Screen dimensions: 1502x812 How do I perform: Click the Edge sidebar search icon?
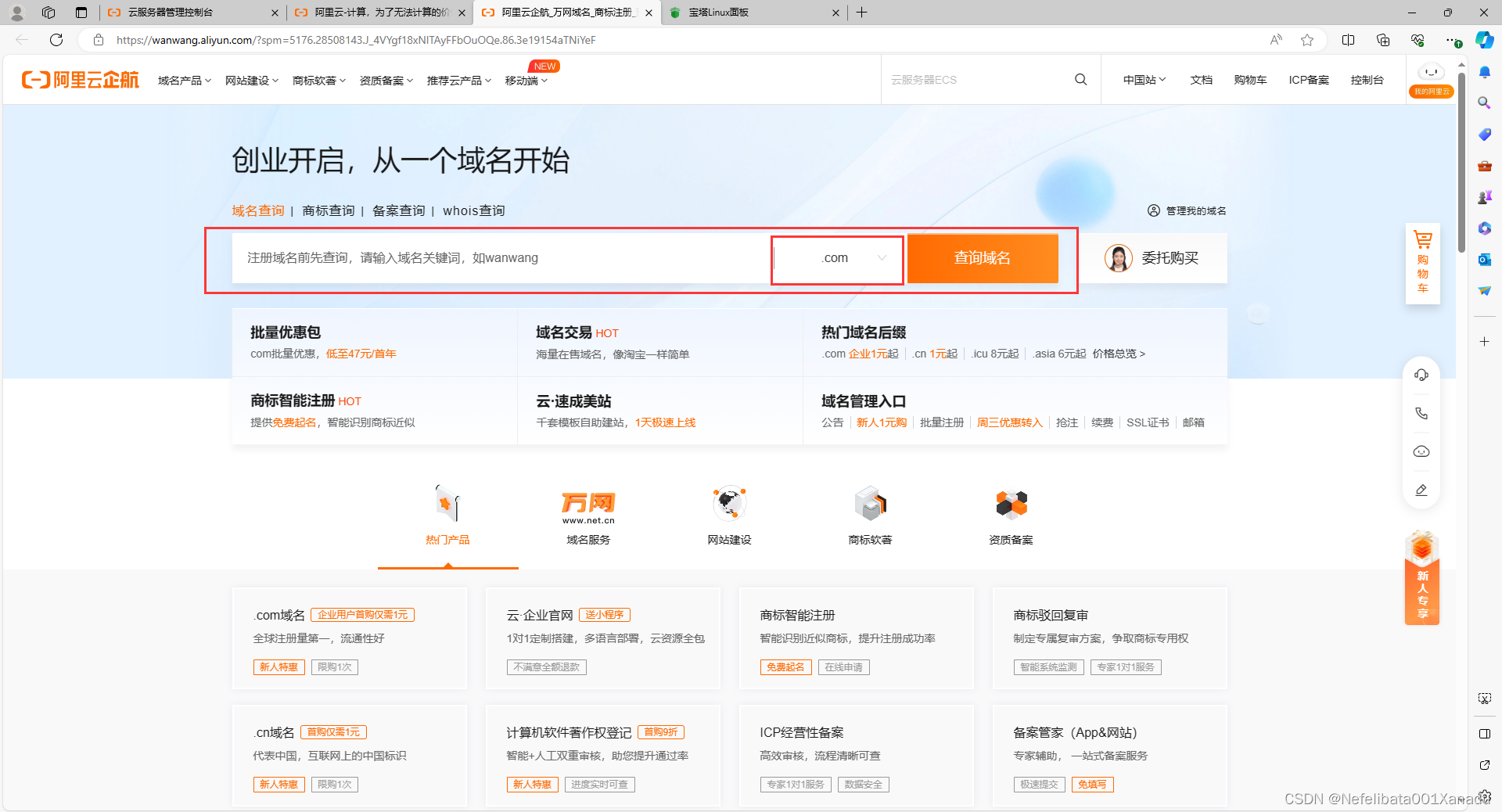1484,103
